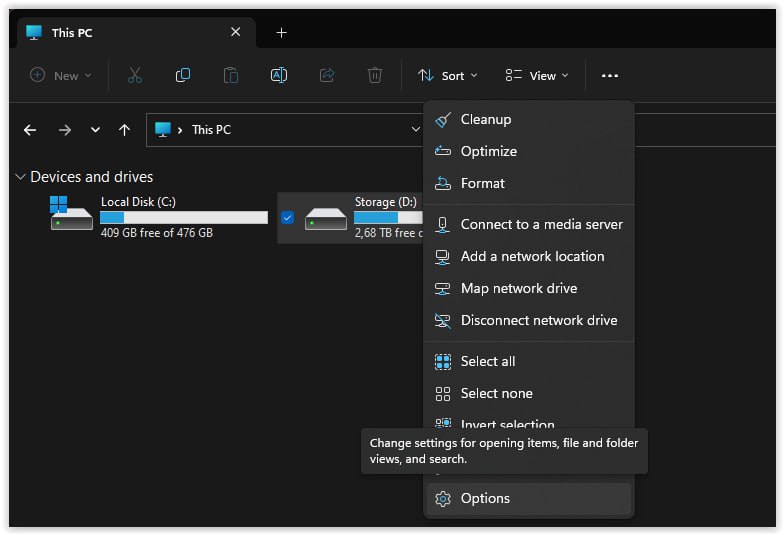
Task: Go forward with the right arrow
Action: click(64, 130)
